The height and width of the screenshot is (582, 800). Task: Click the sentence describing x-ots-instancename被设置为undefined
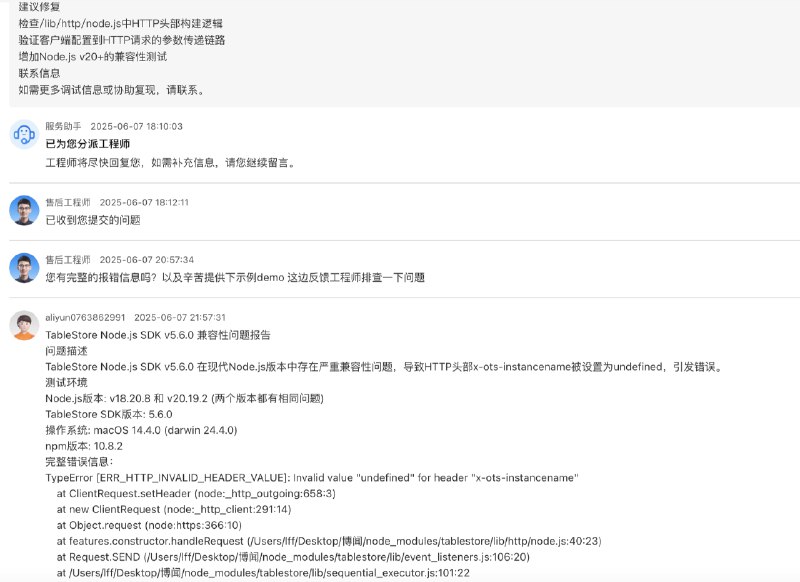pos(385,367)
